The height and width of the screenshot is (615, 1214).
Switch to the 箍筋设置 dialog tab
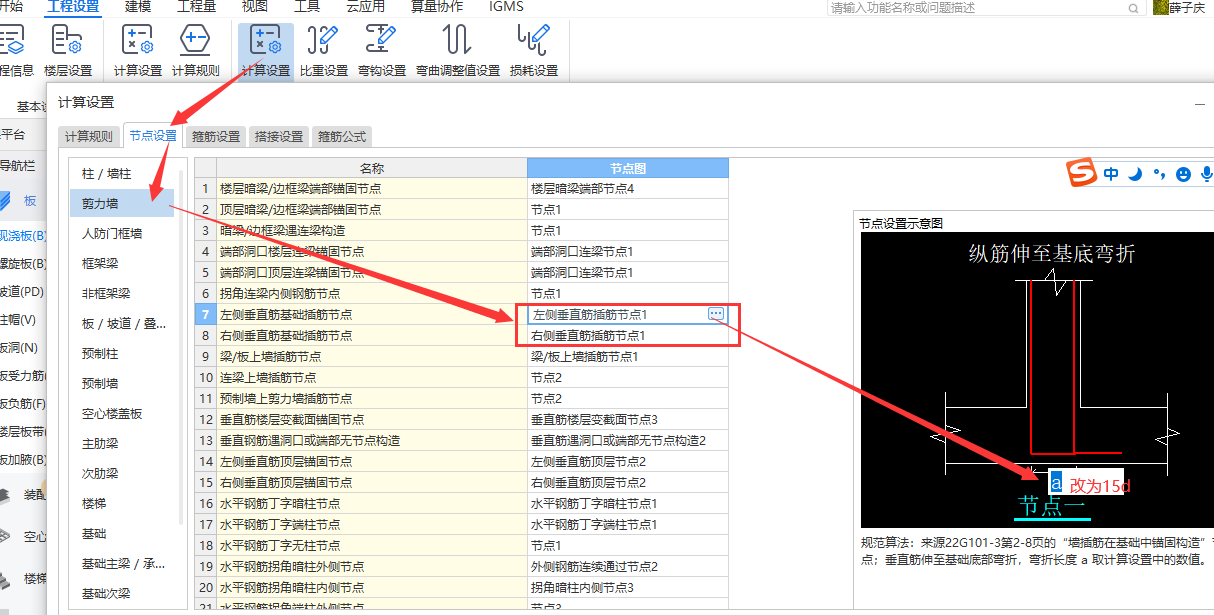(x=216, y=137)
